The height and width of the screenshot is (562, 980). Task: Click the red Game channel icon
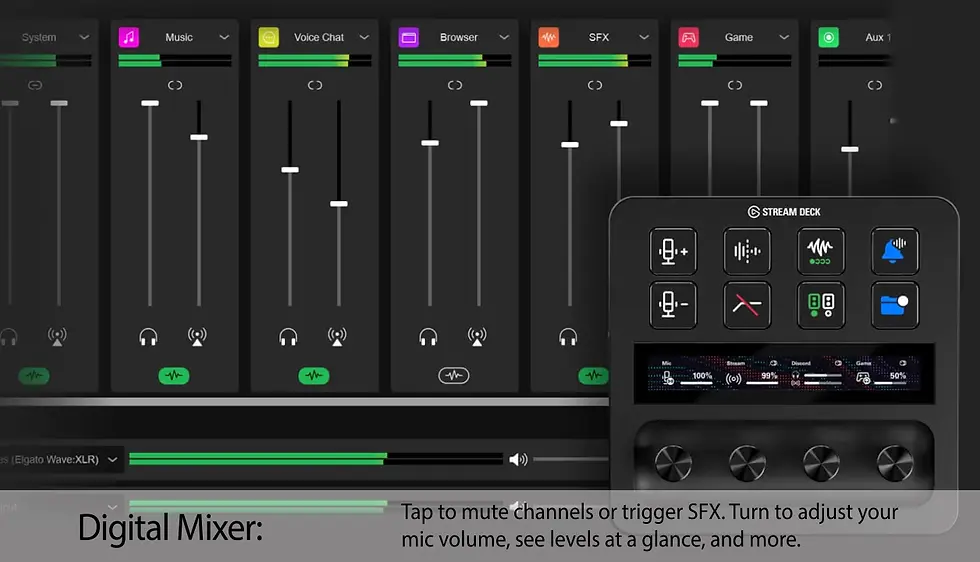pyautogui.click(x=689, y=38)
